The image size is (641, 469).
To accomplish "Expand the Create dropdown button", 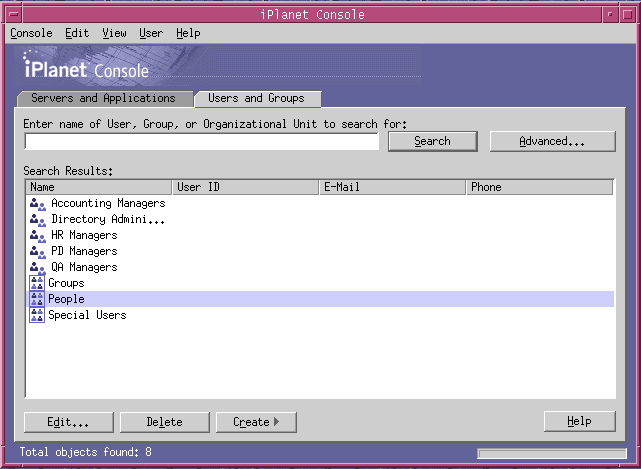I will 256,422.
